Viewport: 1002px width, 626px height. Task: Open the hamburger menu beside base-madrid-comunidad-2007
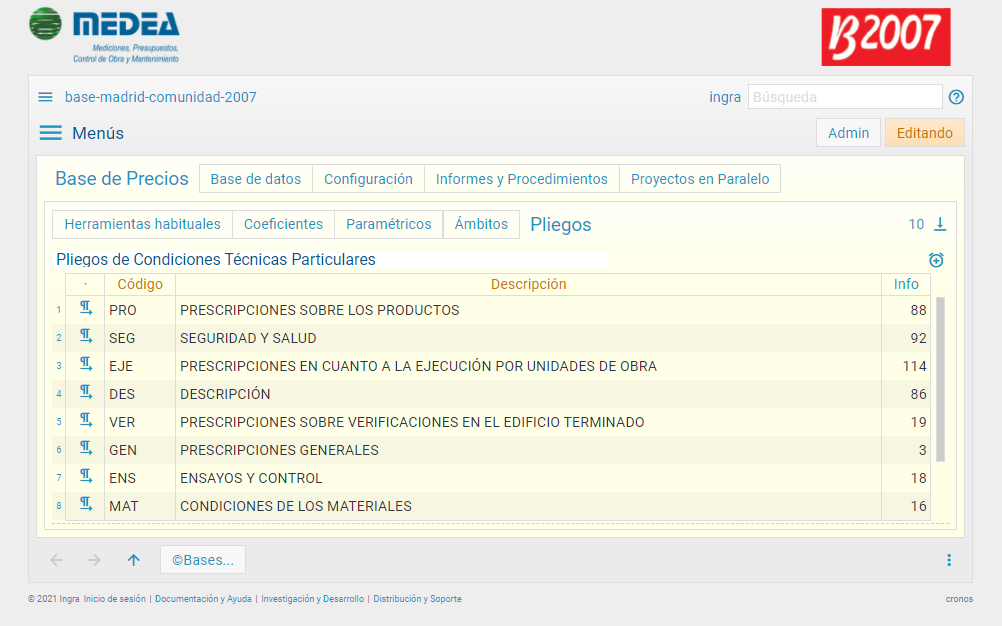click(45, 97)
